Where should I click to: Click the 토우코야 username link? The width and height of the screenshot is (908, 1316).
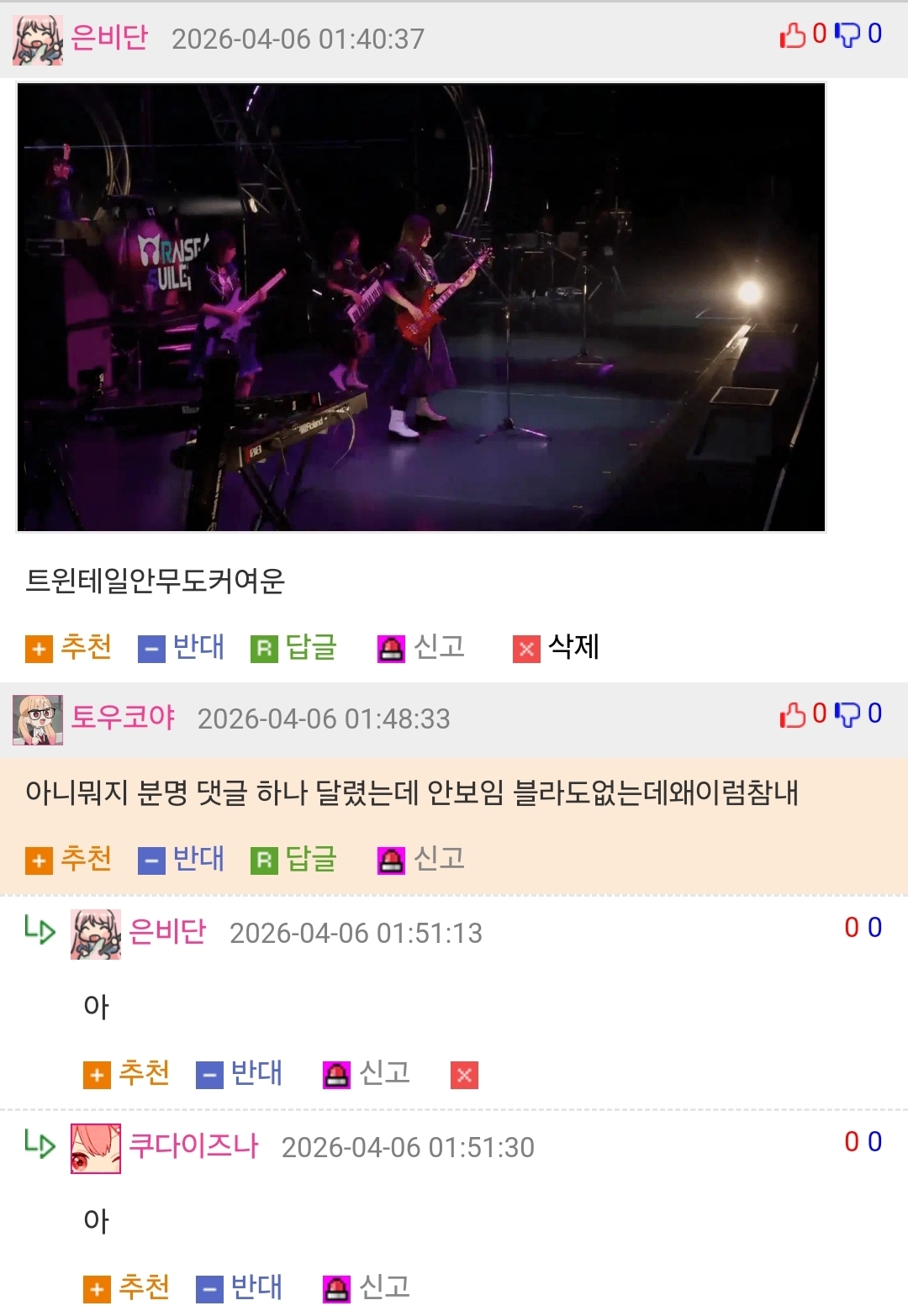pos(123,718)
